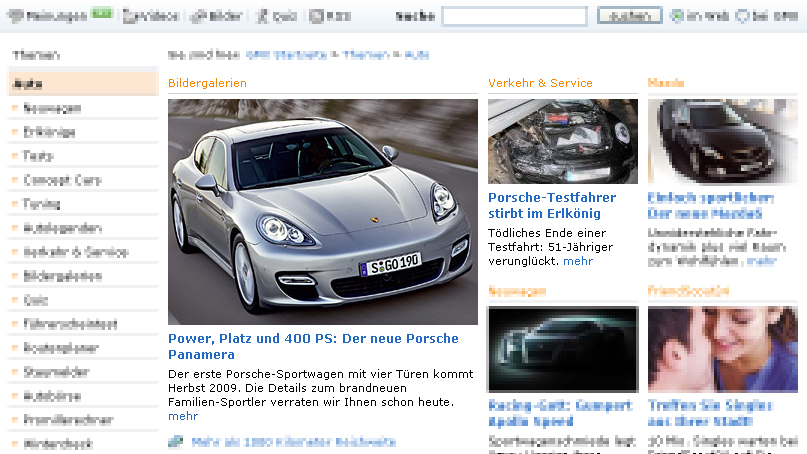This screenshot has width=807, height=454.
Task: Open 'Kostenplaner' in the sidebar menu
Action: (x=61, y=347)
